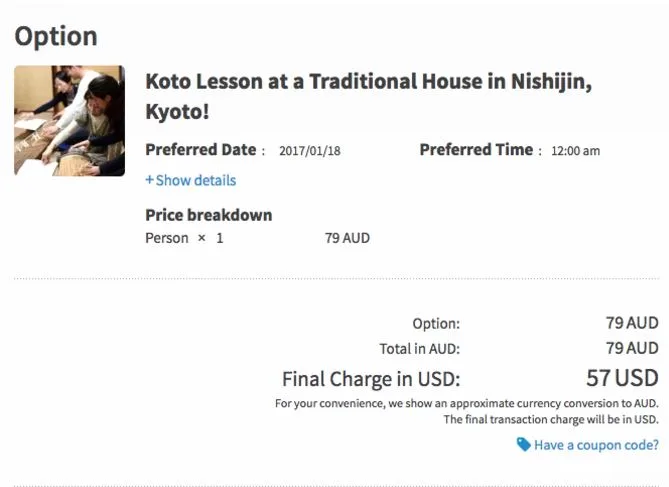Click the time value 12:00 am
The width and height of the screenshot is (669, 487).
pyautogui.click(x=575, y=151)
